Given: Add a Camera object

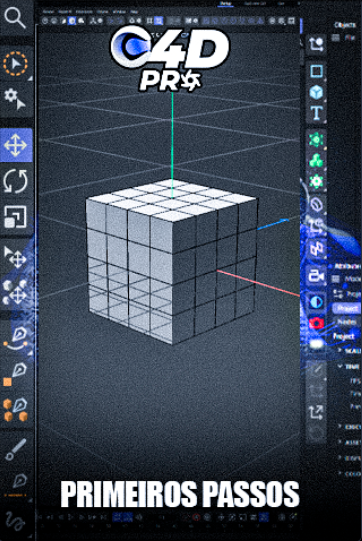Looking at the screenshot, I should coord(316,276).
